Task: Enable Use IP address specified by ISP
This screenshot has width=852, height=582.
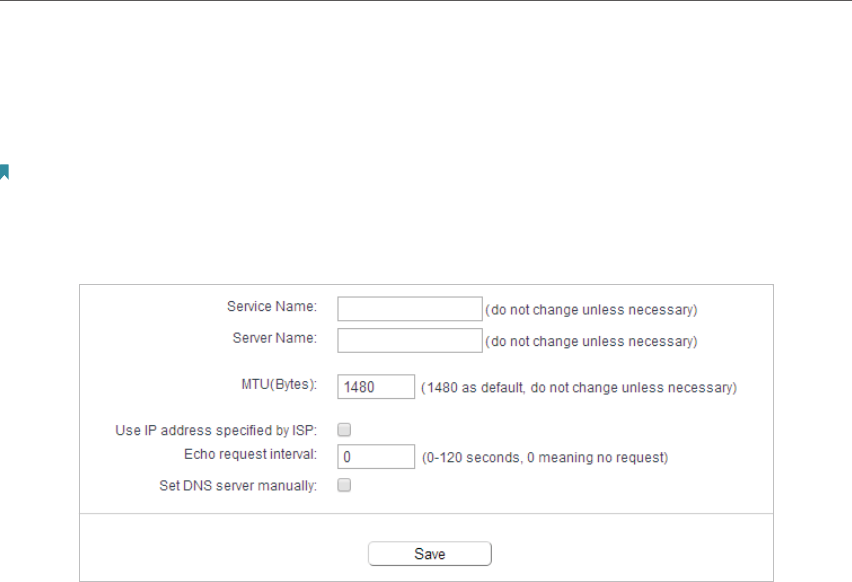Action: coord(344,430)
